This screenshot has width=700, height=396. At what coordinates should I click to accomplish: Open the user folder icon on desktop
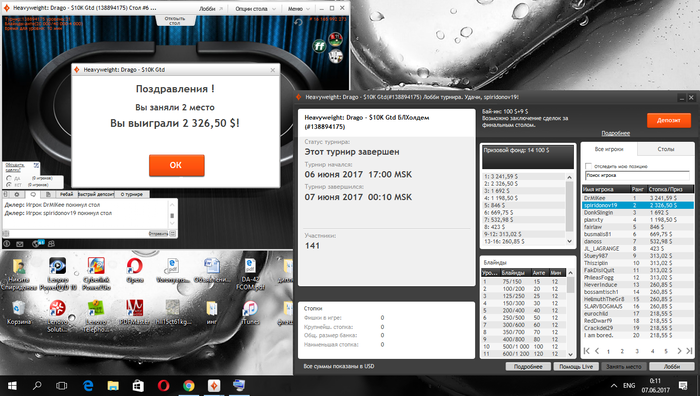[19, 274]
